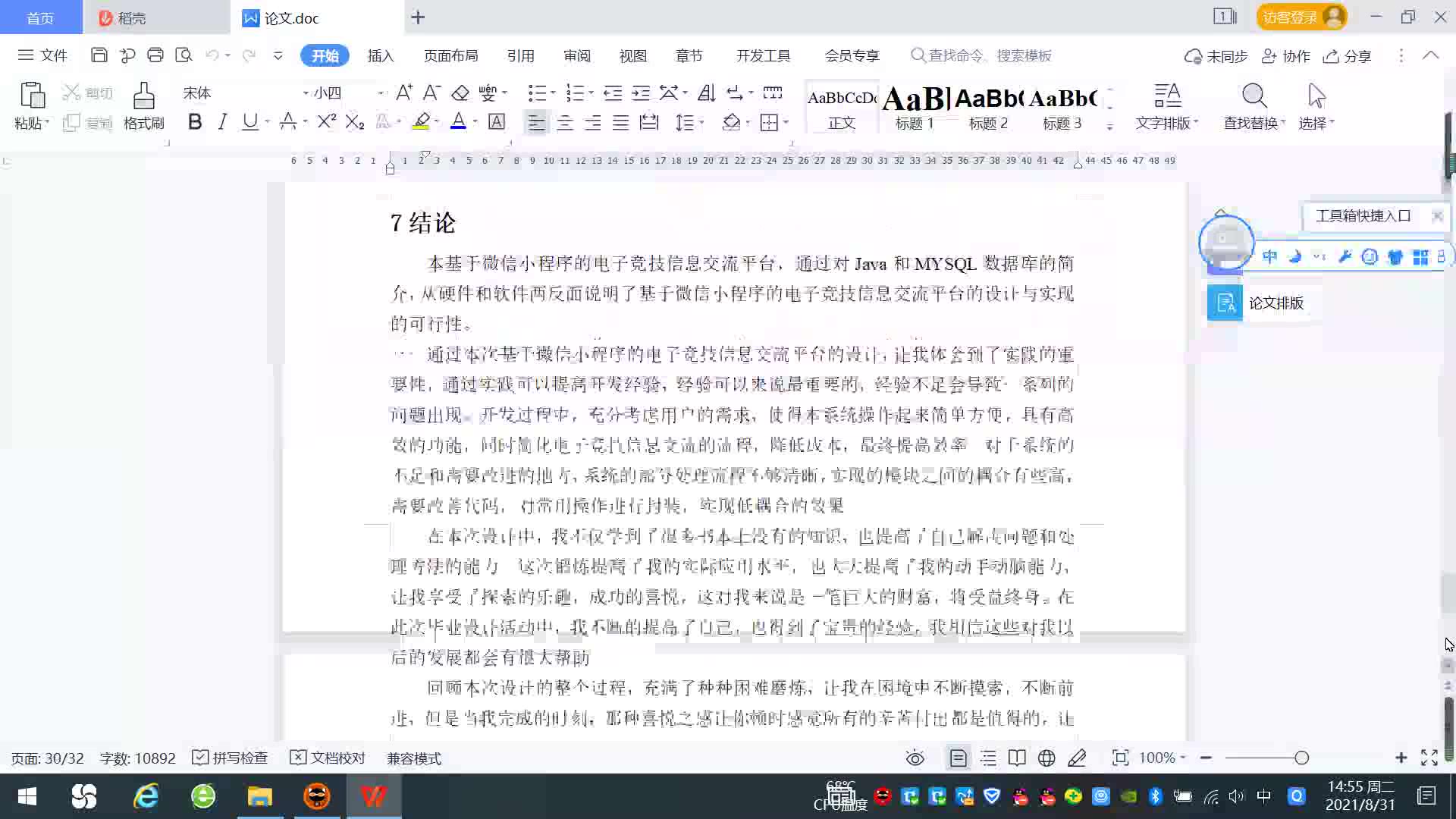Enter full screen mode icon
Screen dimensions: 1456x819
click(1429, 758)
